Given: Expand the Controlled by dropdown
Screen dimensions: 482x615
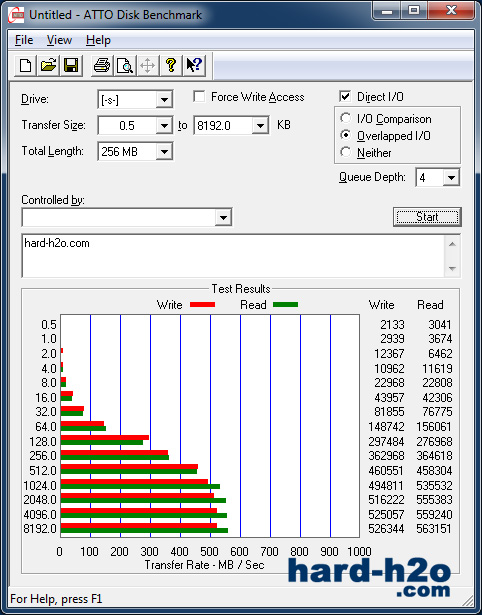Looking at the screenshot, I should [x=223, y=217].
